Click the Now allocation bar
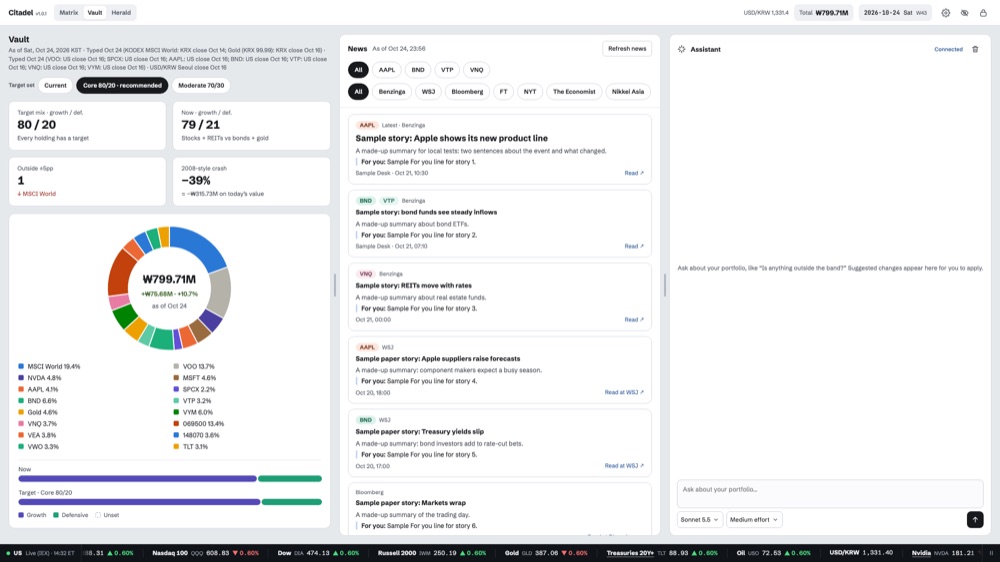The height and width of the screenshot is (562, 1000). (170, 478)
